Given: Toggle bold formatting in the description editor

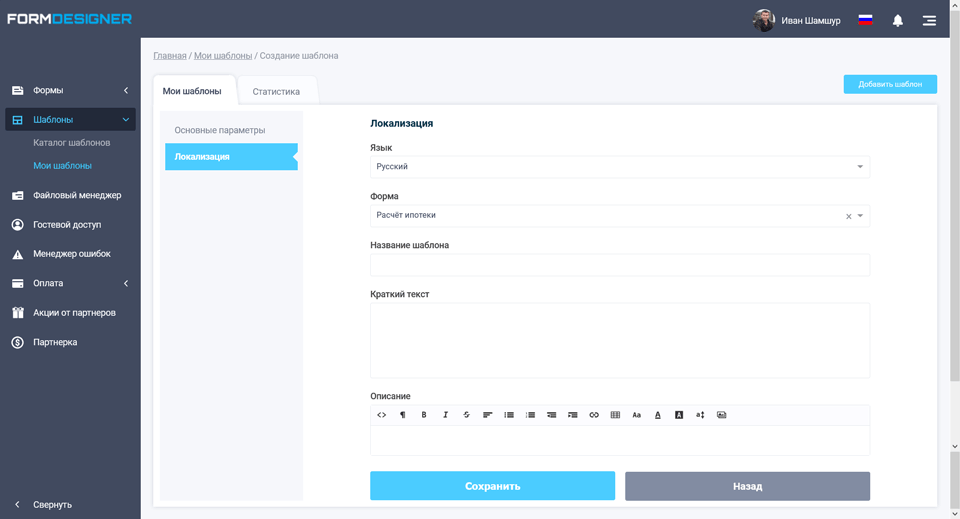Looking at the screenshot, I should point(424,415).
